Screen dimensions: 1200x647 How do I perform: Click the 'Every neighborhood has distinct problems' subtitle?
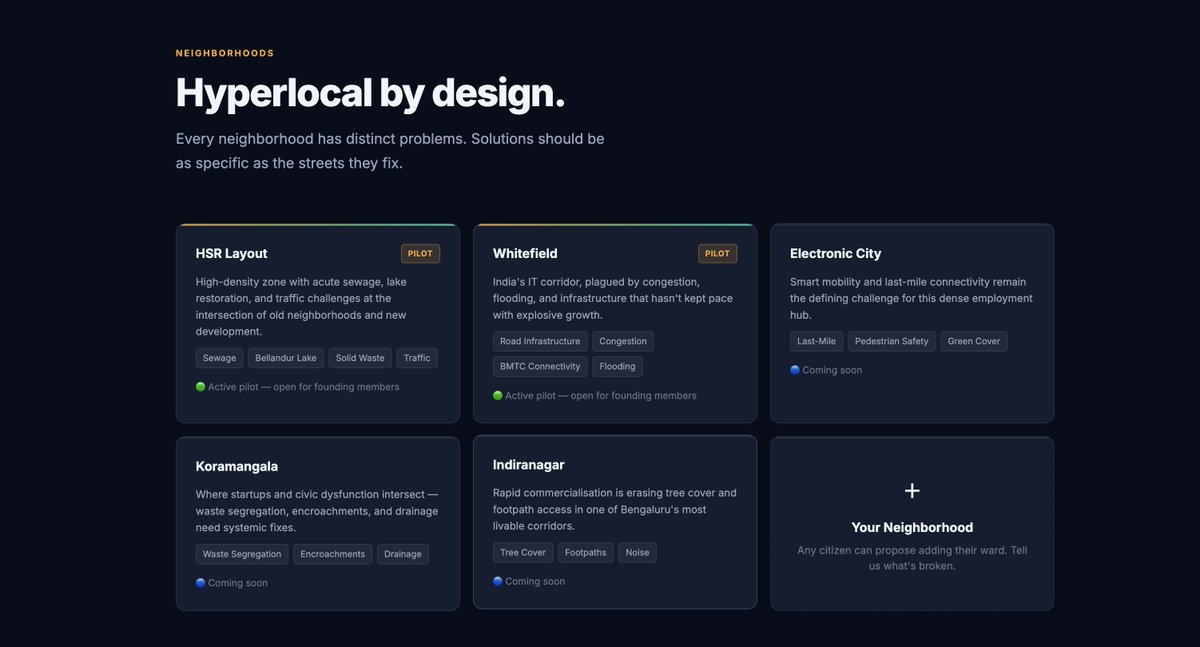390,151
